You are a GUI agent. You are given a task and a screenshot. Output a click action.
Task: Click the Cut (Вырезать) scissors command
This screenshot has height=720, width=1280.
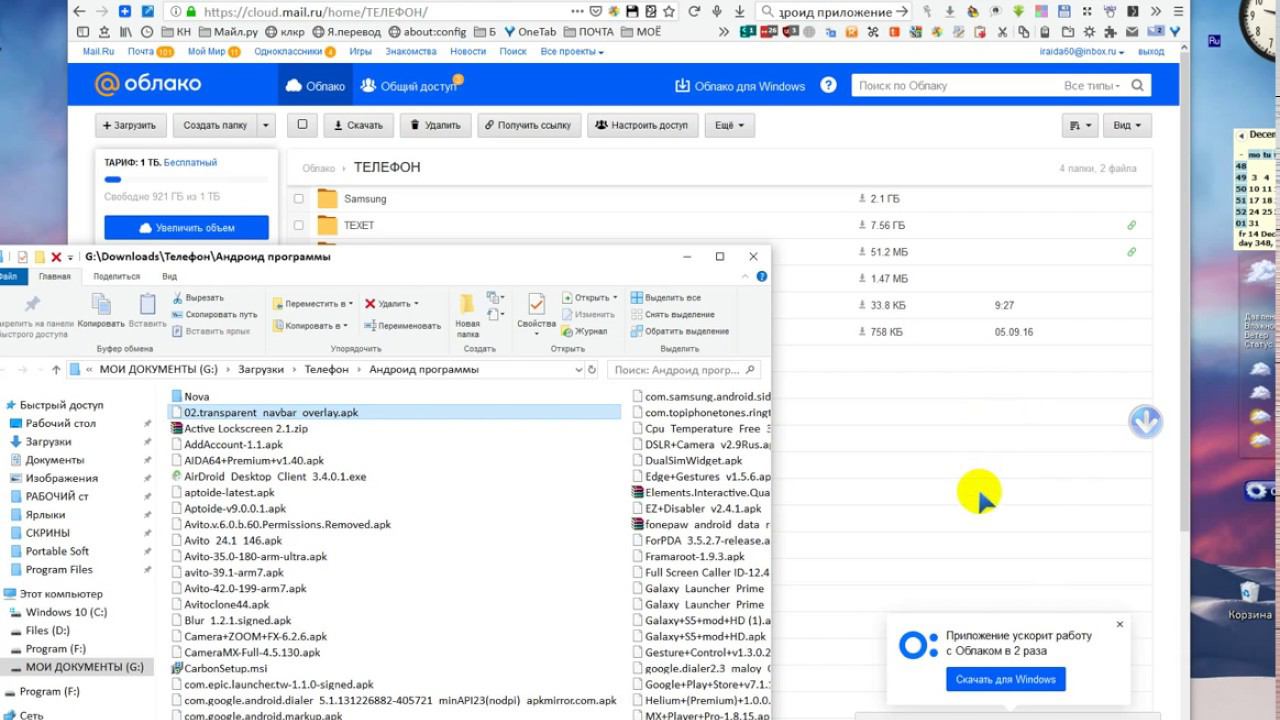click(198, 298)
